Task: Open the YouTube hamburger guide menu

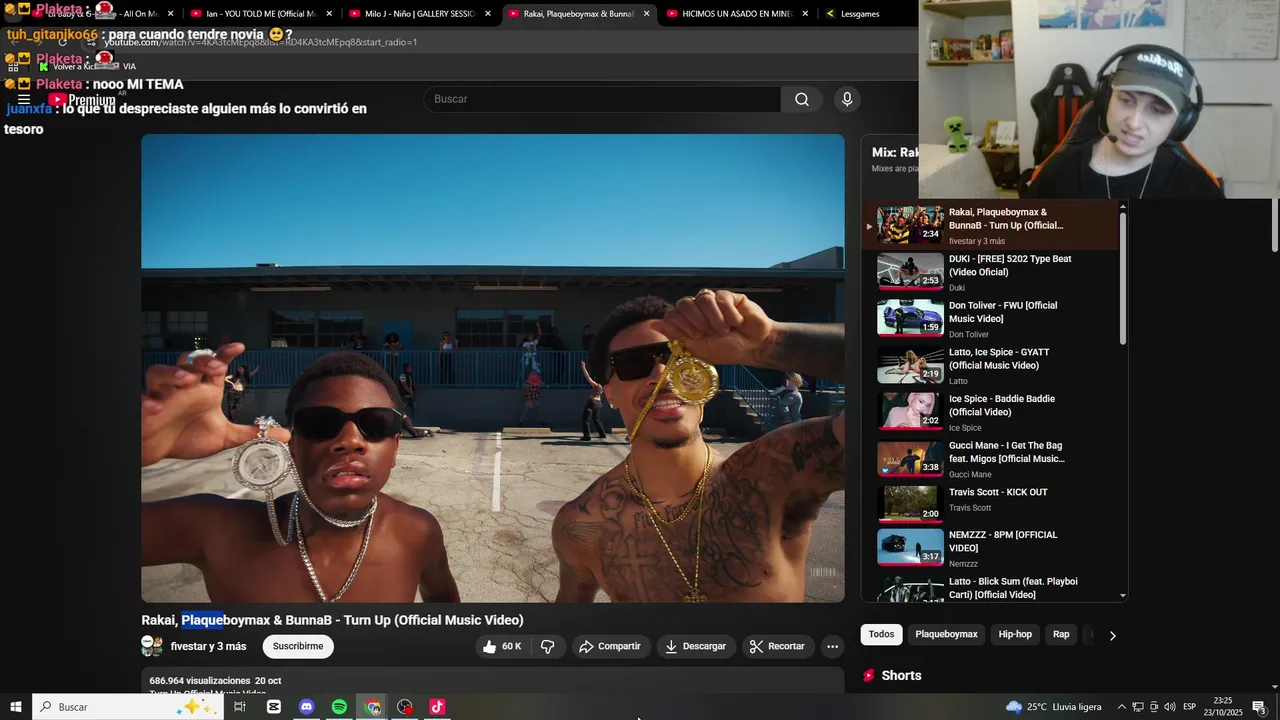Action: (23, 100)
